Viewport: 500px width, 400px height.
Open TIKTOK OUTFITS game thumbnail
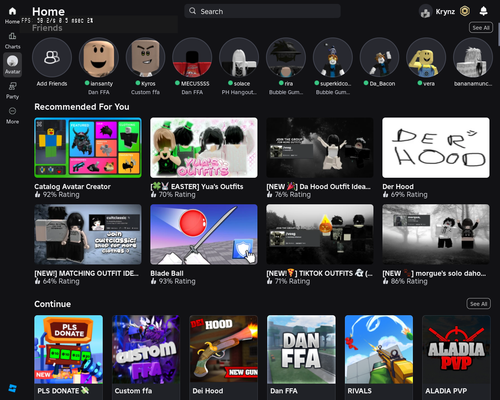tap(320, 234)
